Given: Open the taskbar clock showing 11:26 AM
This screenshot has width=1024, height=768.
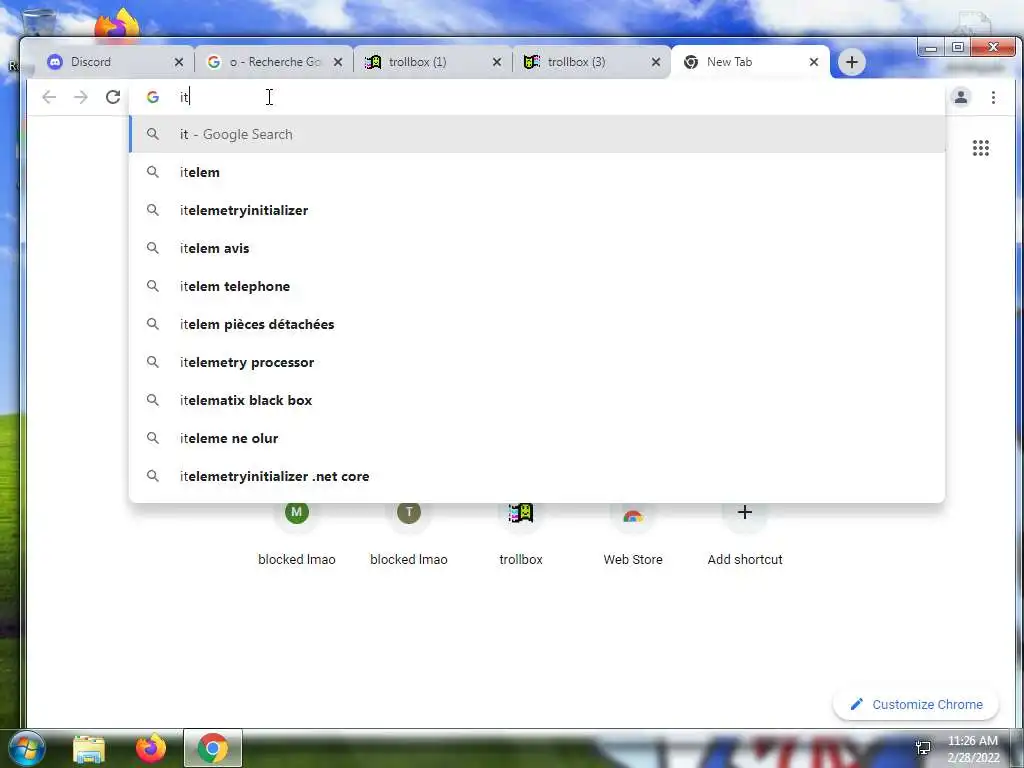Looking at the screenshot, I should [x=973, y=749].
